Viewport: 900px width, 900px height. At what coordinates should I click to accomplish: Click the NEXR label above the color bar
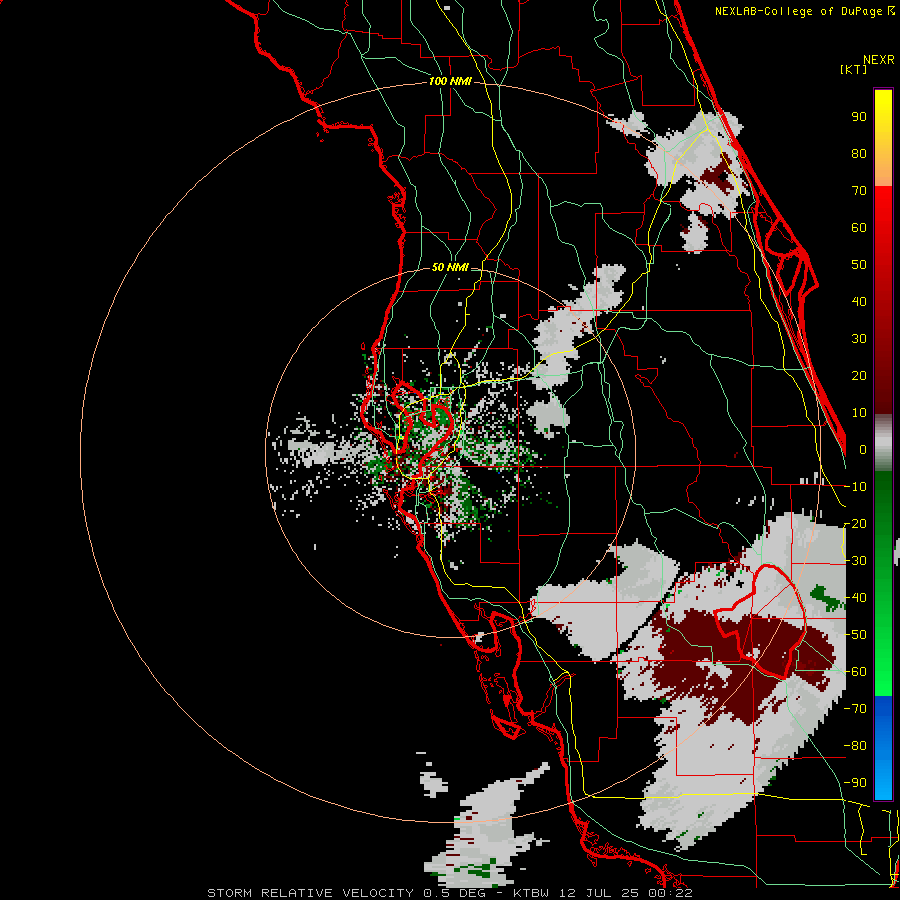tap(879, 60)
